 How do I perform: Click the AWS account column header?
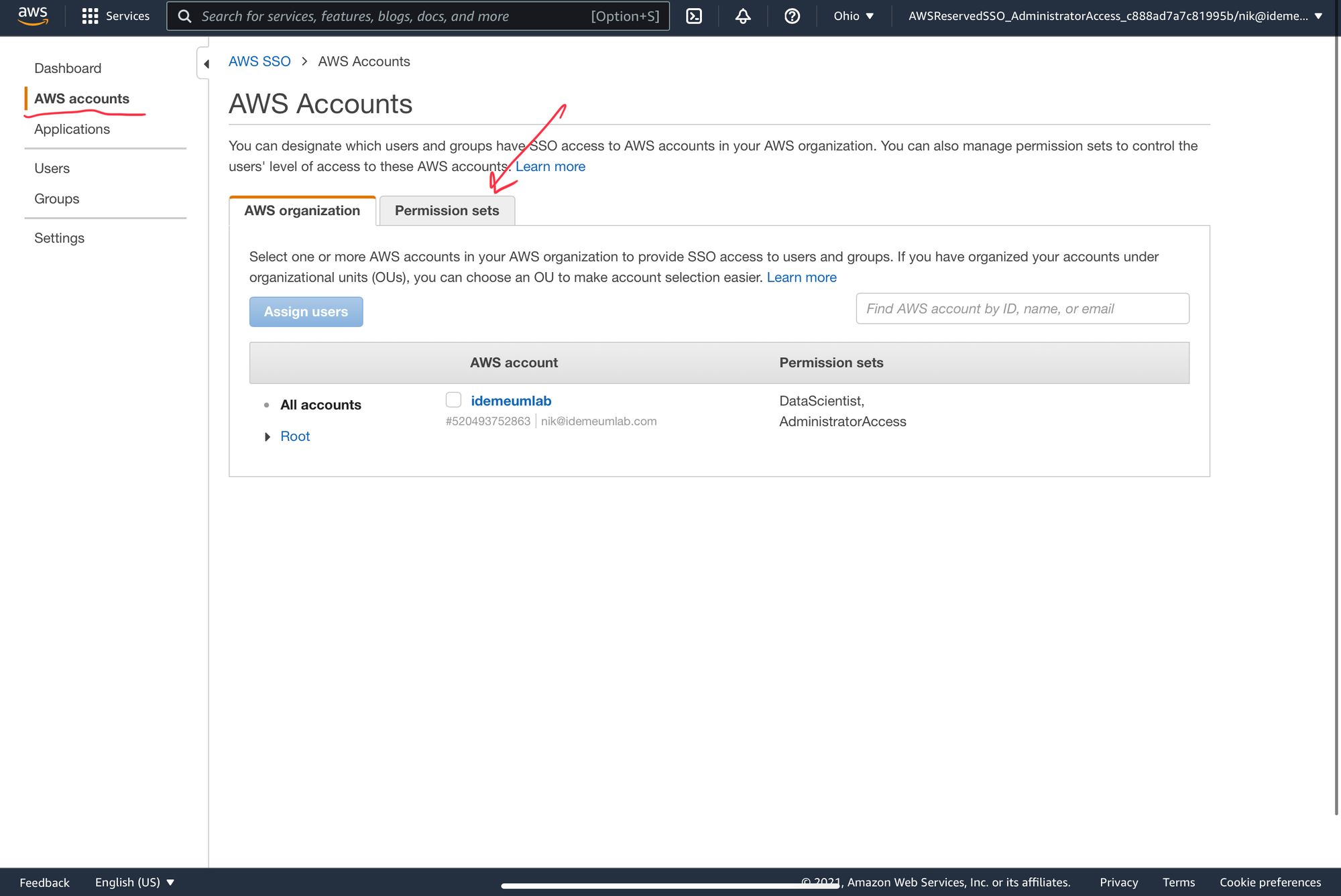click(x=514, y=363)
